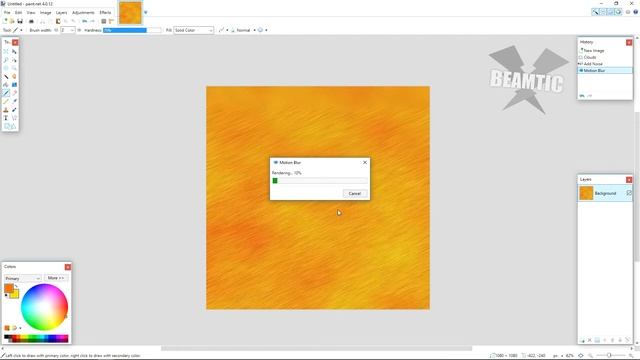
Task: Toggle Layers window button at top right
Action: 610,12
